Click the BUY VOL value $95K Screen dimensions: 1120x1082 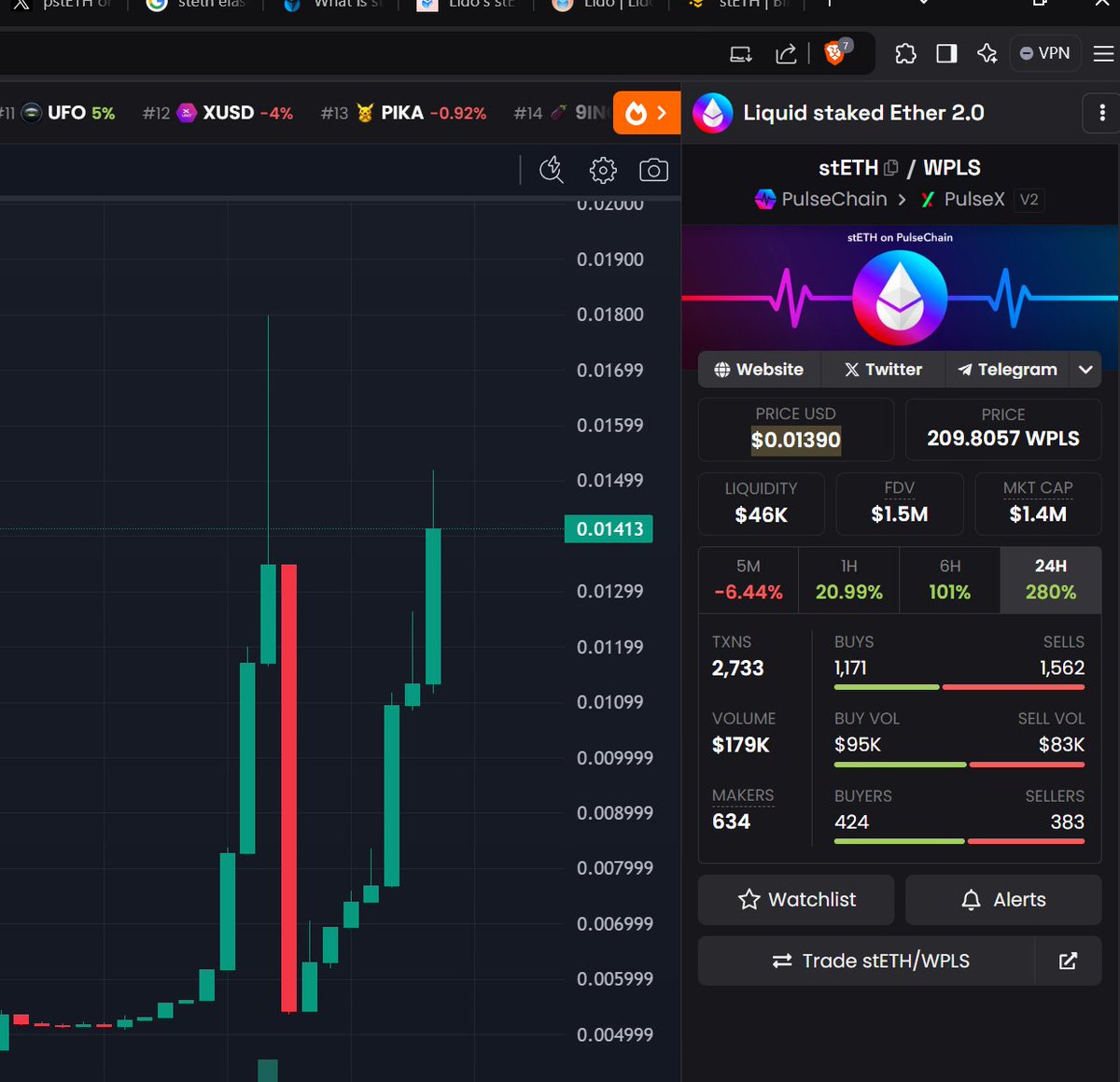(858, 745)
